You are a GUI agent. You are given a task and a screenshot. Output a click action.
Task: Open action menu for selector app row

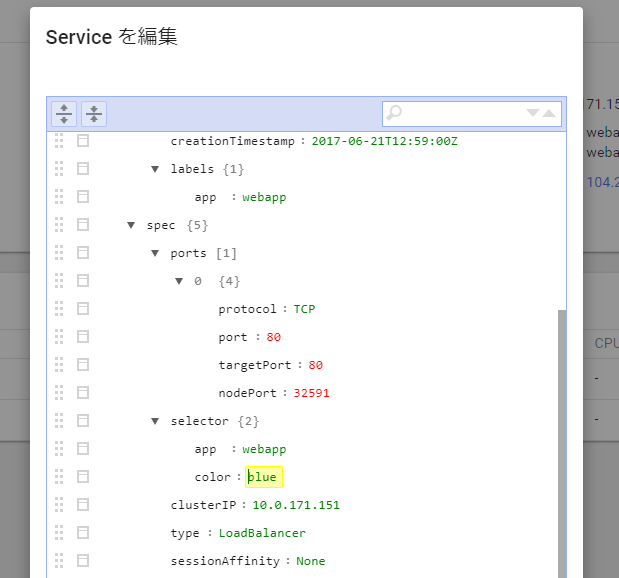click(x=83, y=449)
